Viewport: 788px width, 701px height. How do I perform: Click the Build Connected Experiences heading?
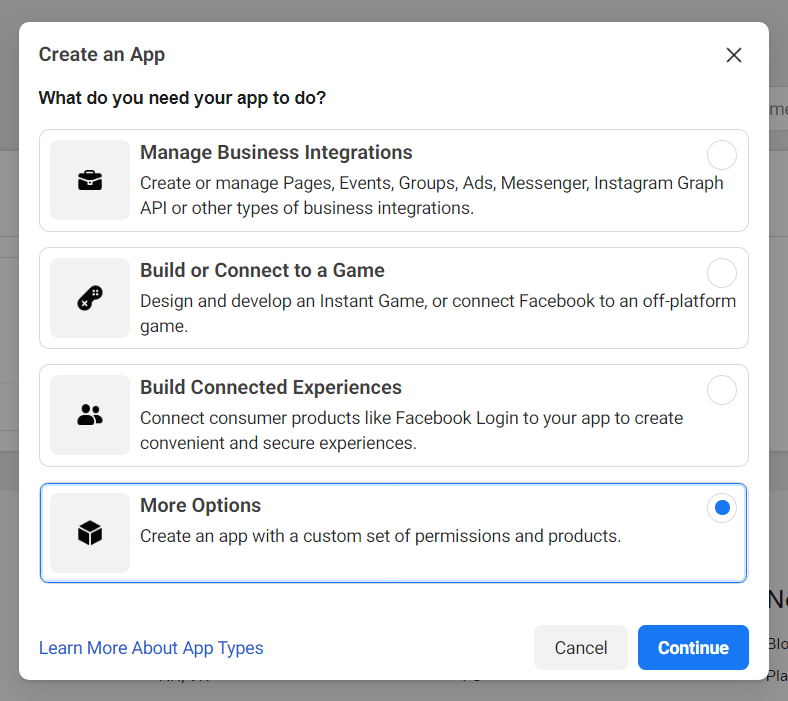point(271,388)
